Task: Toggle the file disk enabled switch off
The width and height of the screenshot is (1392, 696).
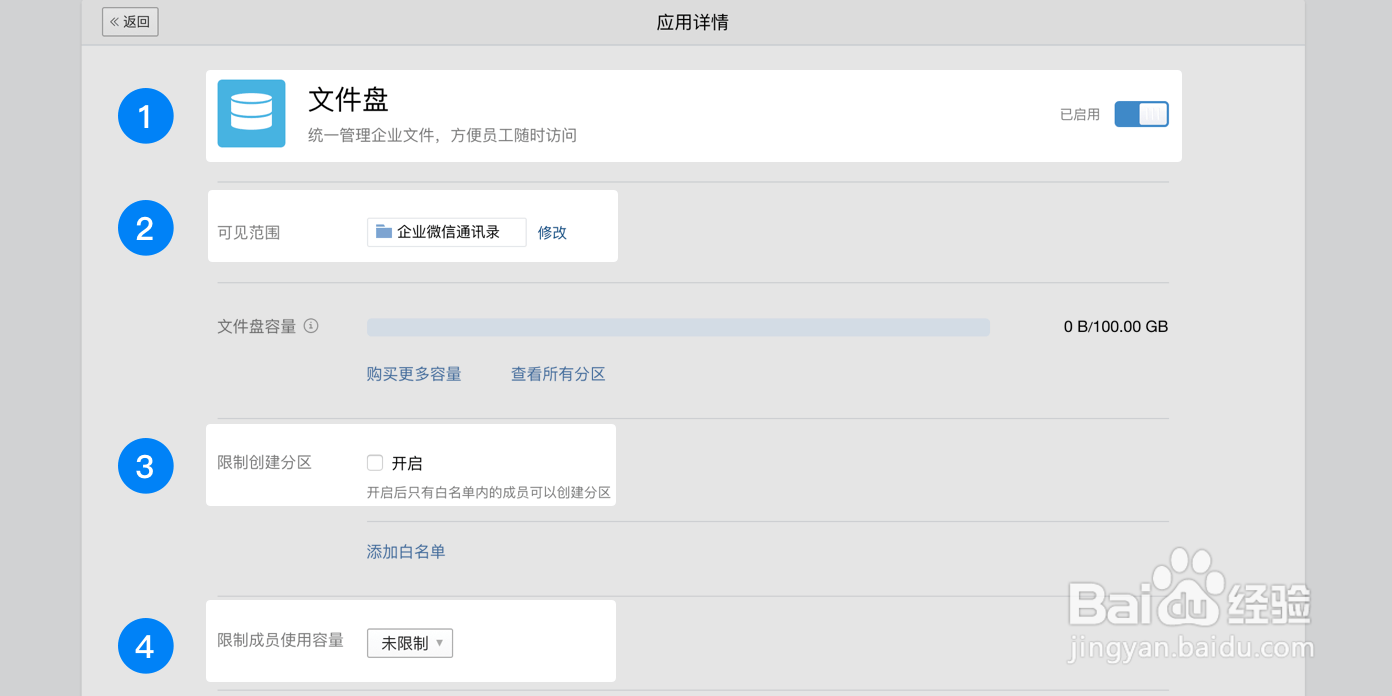Action: [1141, 114]
